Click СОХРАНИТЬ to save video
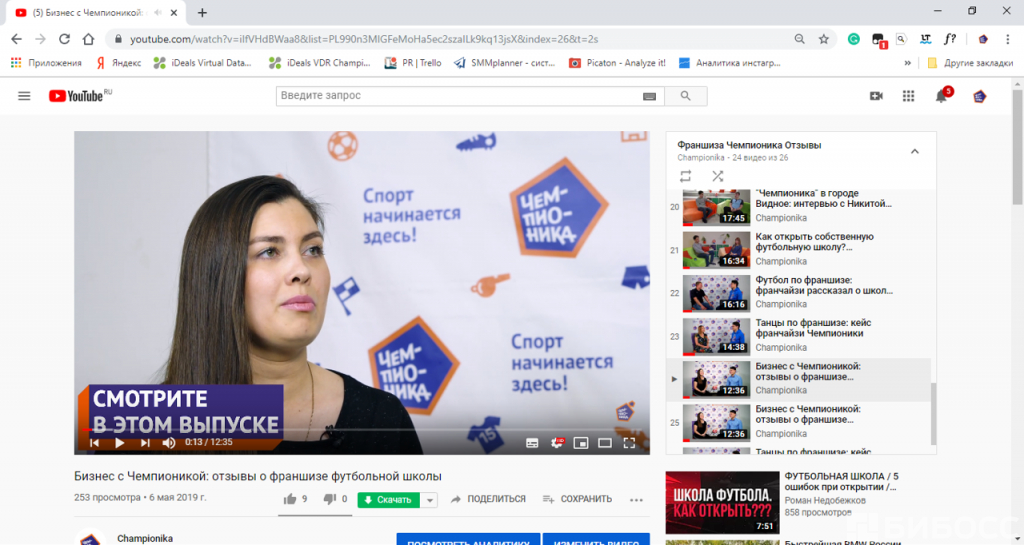 (577, 499)
